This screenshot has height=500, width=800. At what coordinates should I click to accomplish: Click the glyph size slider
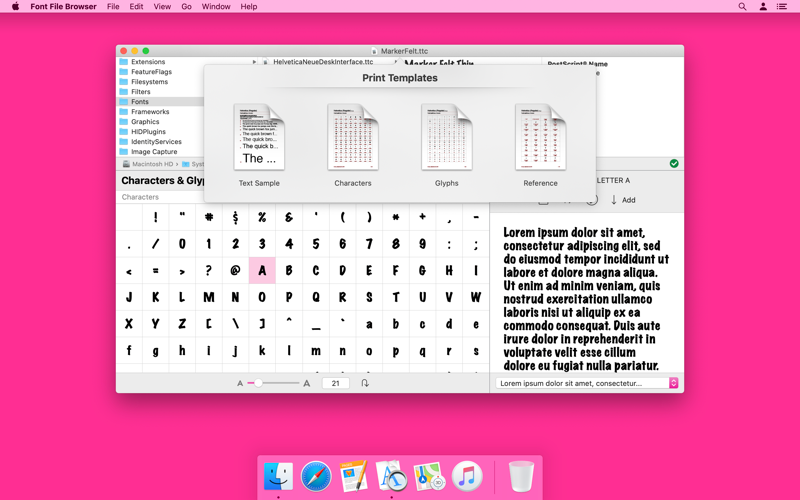point(273,383)
